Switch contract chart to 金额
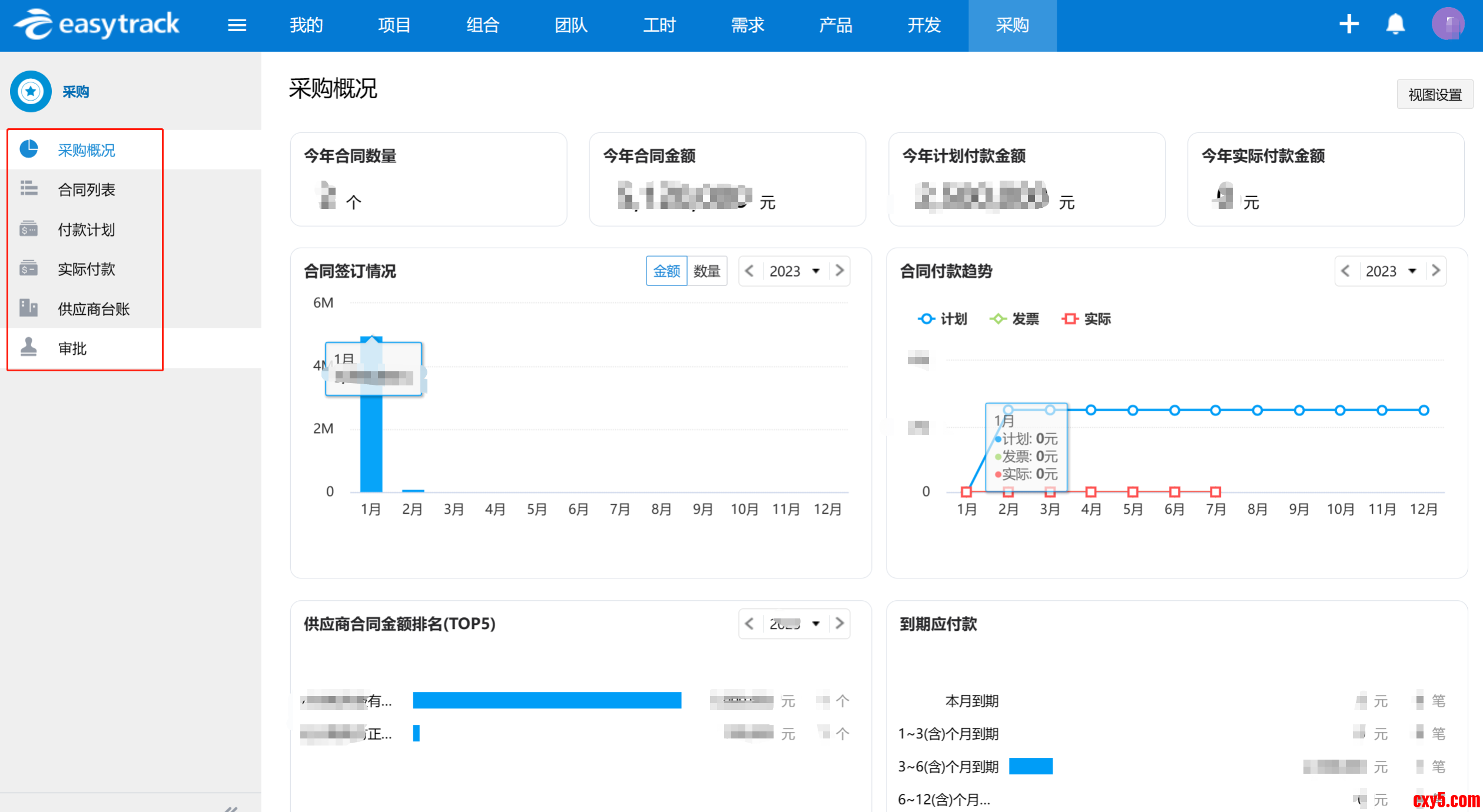This screenshot has width=1483, height=812. [x=666, y=271]
